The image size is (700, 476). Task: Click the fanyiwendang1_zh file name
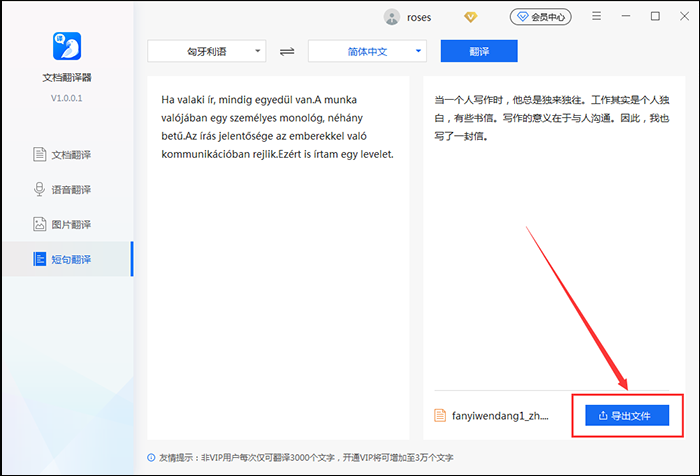pyautogui.click(x=500, y=416)
